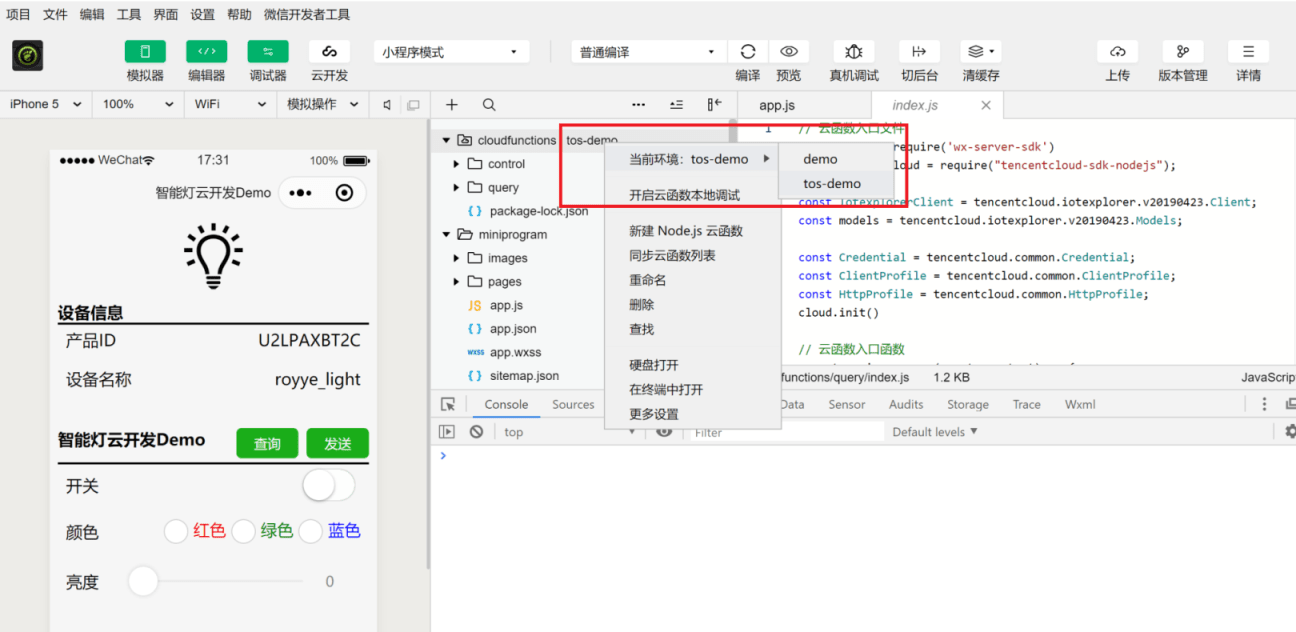
Task: Click the plus icon to add file
Action: [x=452, y=104]
